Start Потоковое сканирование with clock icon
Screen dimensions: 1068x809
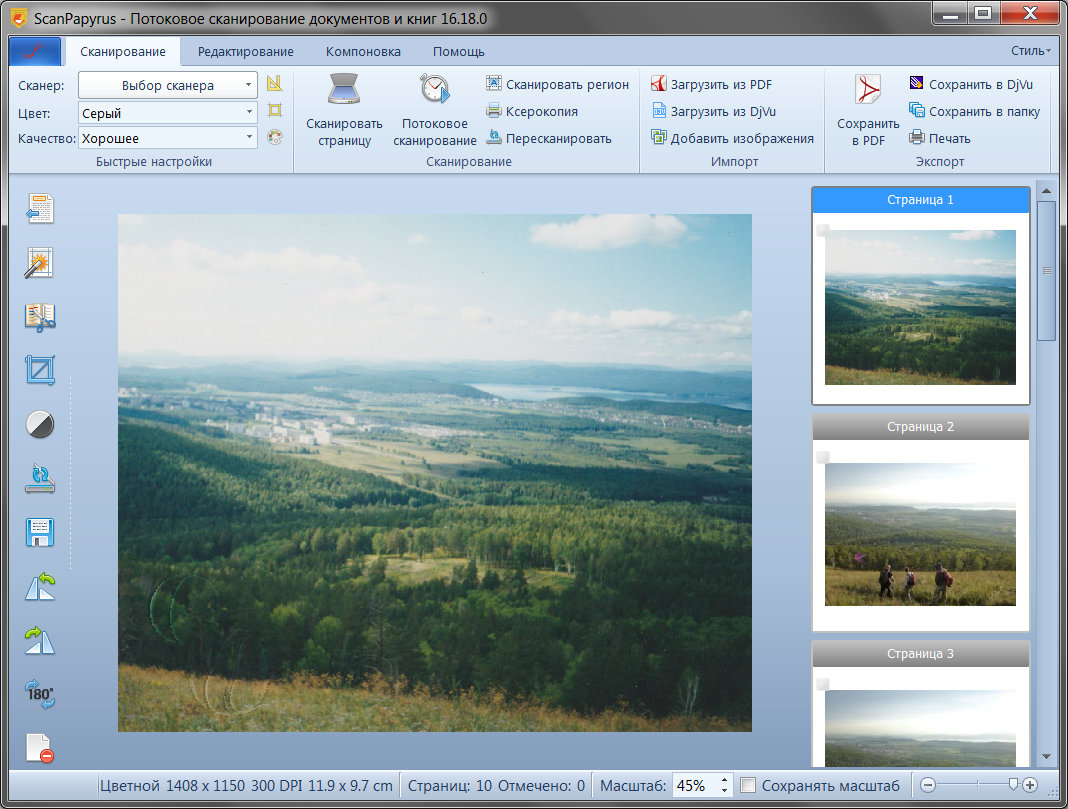tap(435, 89)
